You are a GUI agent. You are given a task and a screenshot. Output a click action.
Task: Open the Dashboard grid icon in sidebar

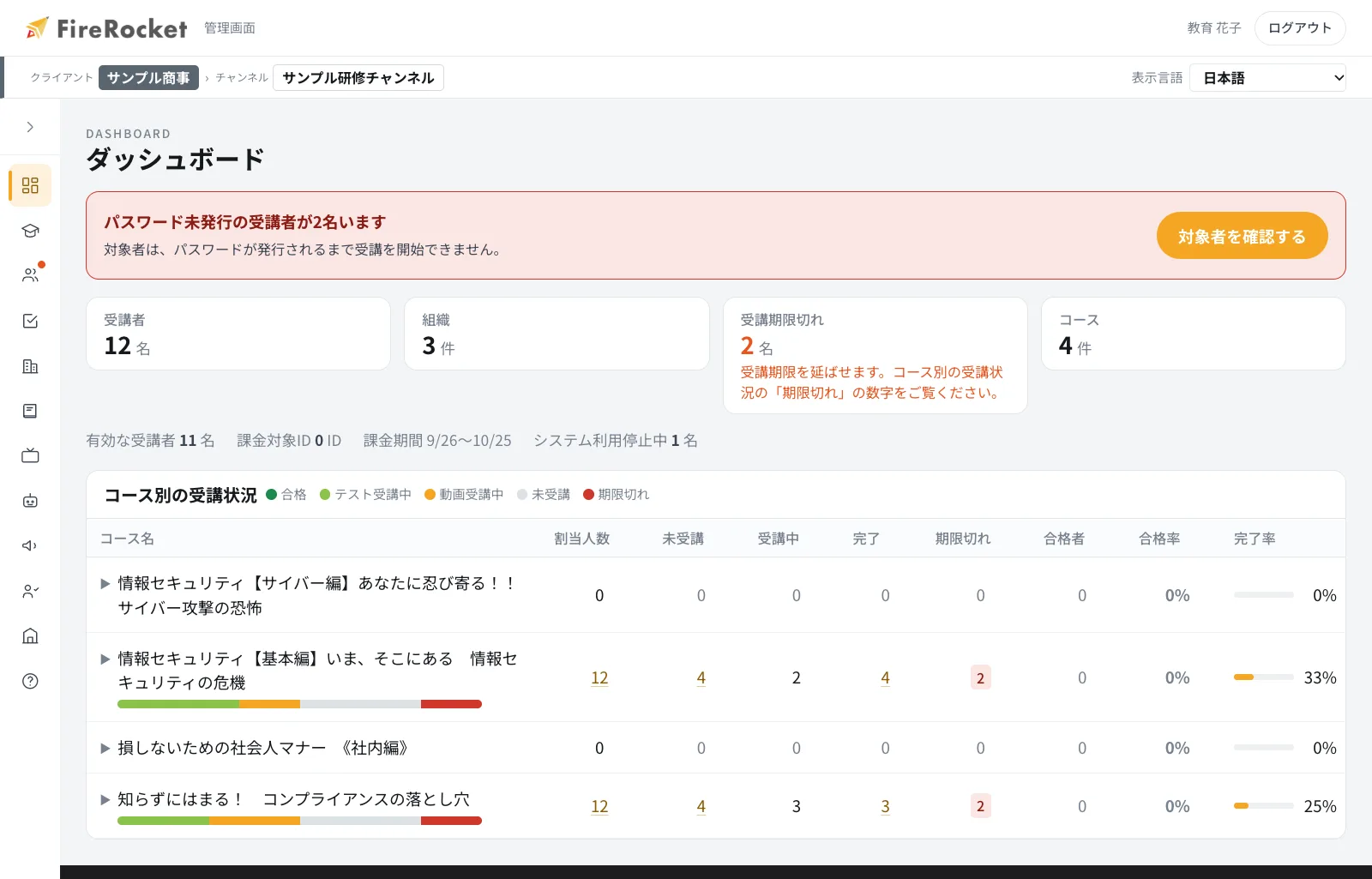pos(30,185)
